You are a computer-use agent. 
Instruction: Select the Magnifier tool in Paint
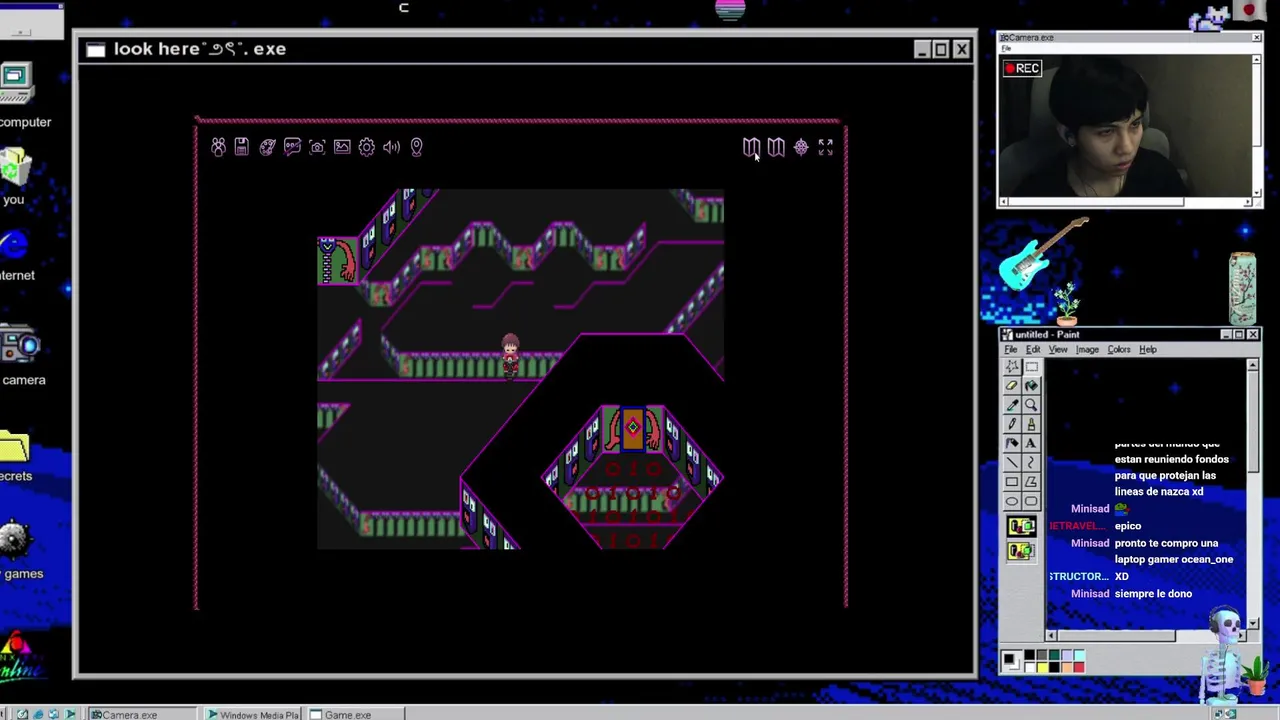click(x=1031, y=404)
